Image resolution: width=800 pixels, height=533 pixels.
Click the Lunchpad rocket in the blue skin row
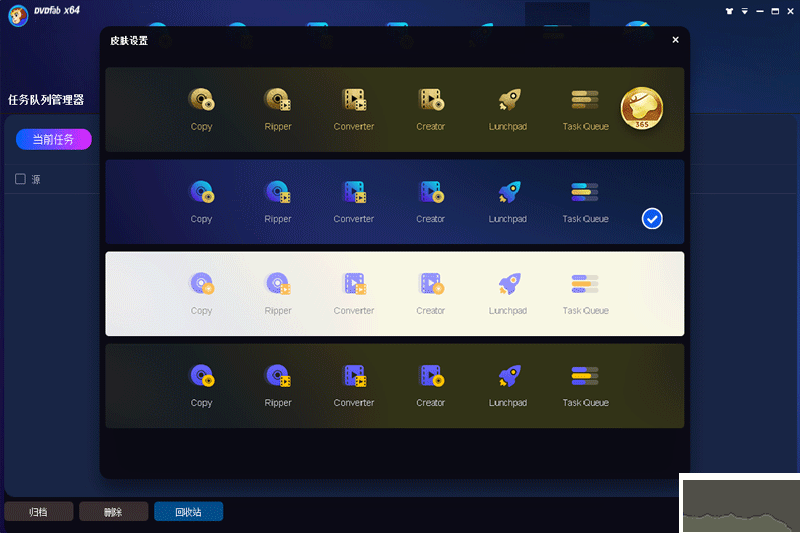(509, 192)
